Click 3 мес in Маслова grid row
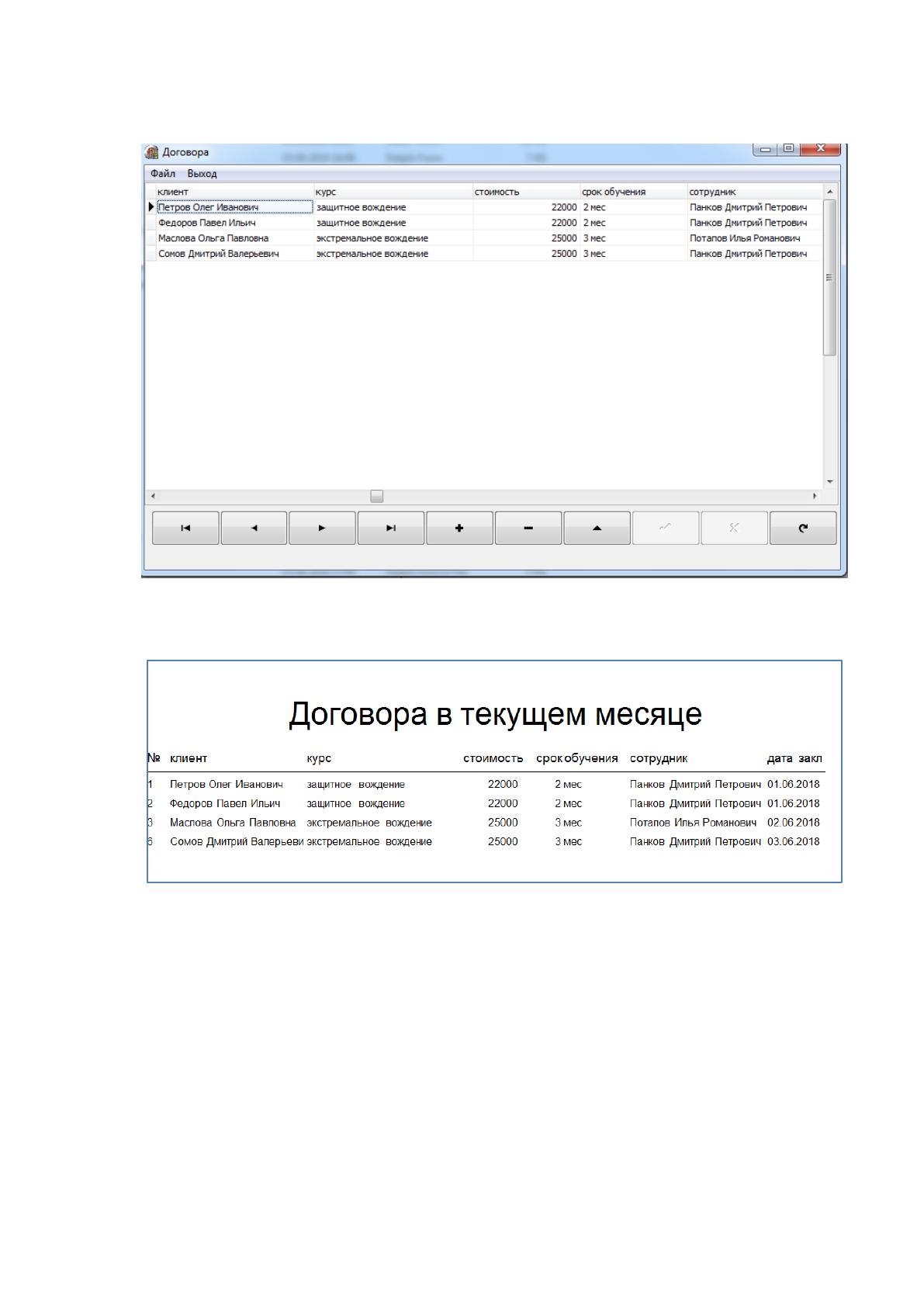 pos(633,238)
